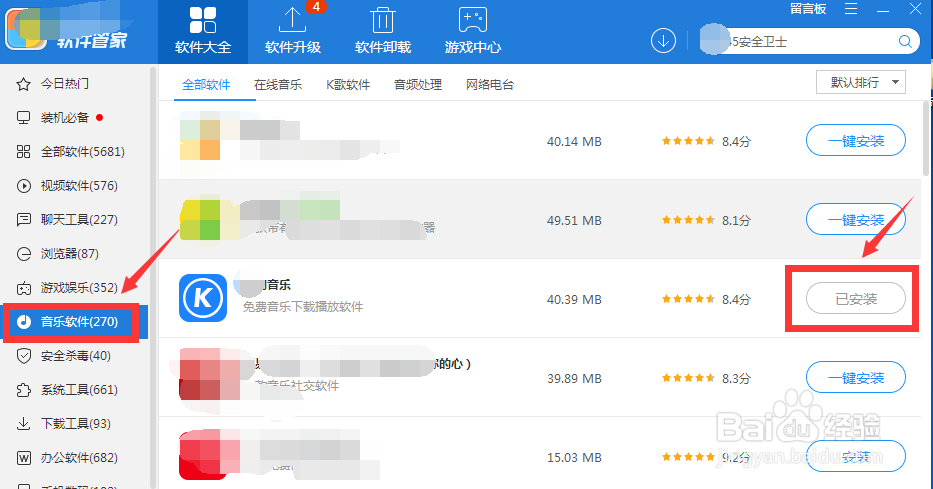Open the 软件大全 section
Viewport: 933px width, 489px height.
(203, 32)
